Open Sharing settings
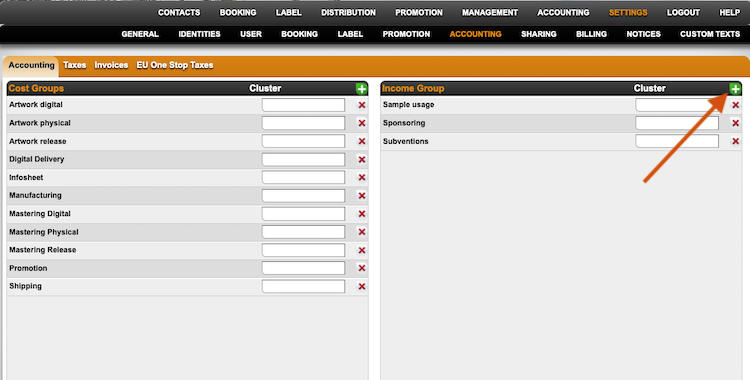 539,34
